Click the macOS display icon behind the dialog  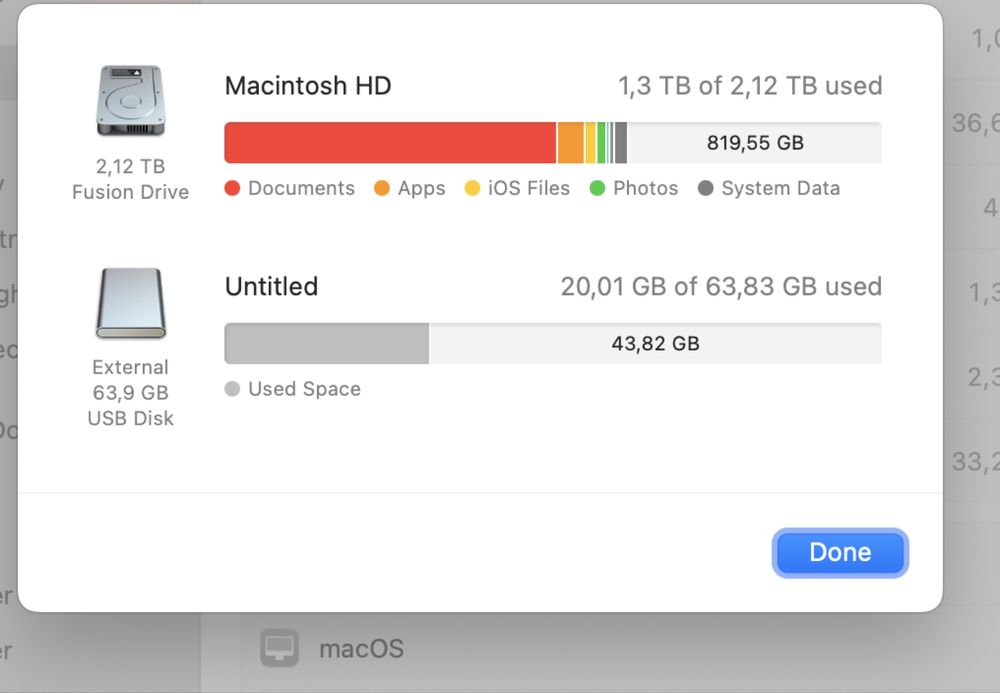(x=280, y=649)
